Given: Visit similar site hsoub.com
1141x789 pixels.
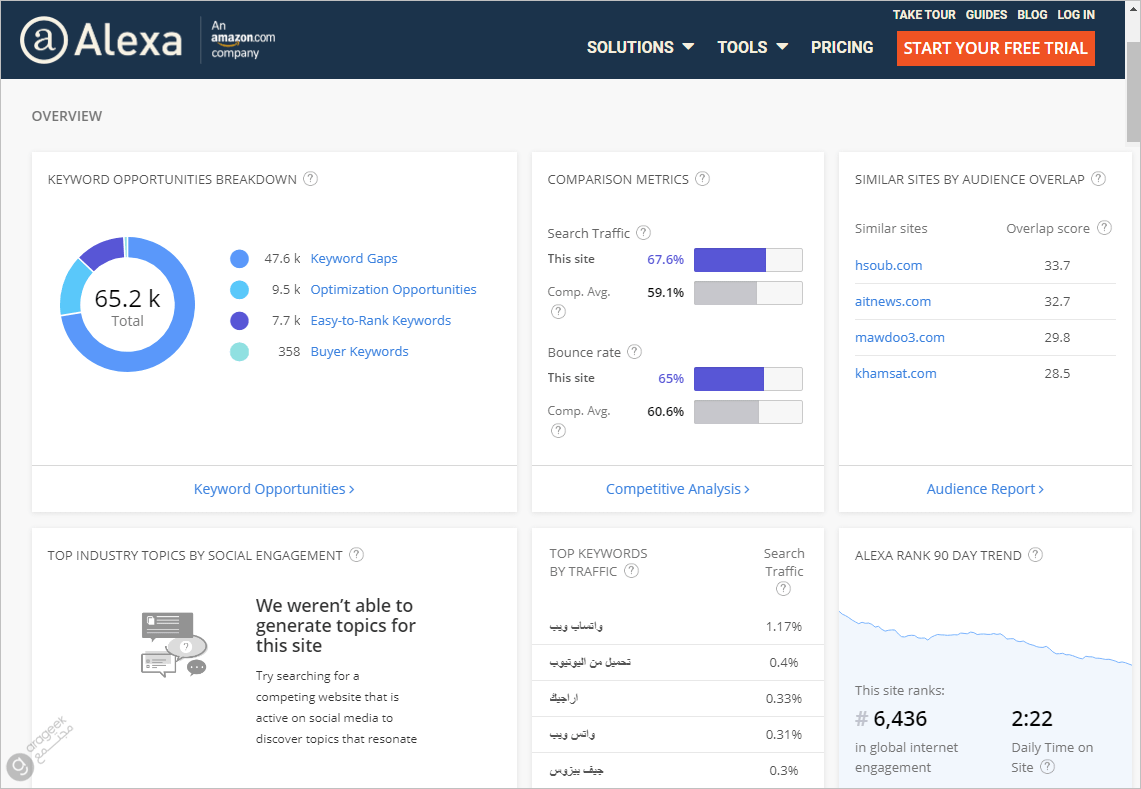Looking at the screenshot, I should (888, 266).
